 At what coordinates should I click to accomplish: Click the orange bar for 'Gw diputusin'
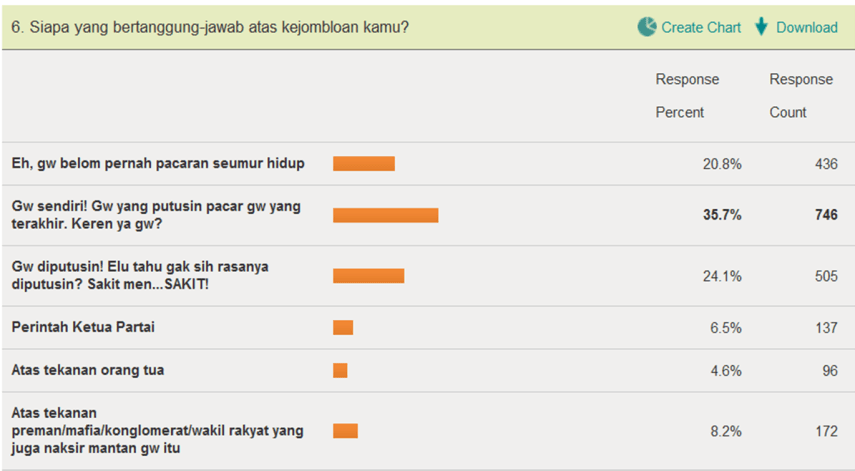(x=368, y=275)
